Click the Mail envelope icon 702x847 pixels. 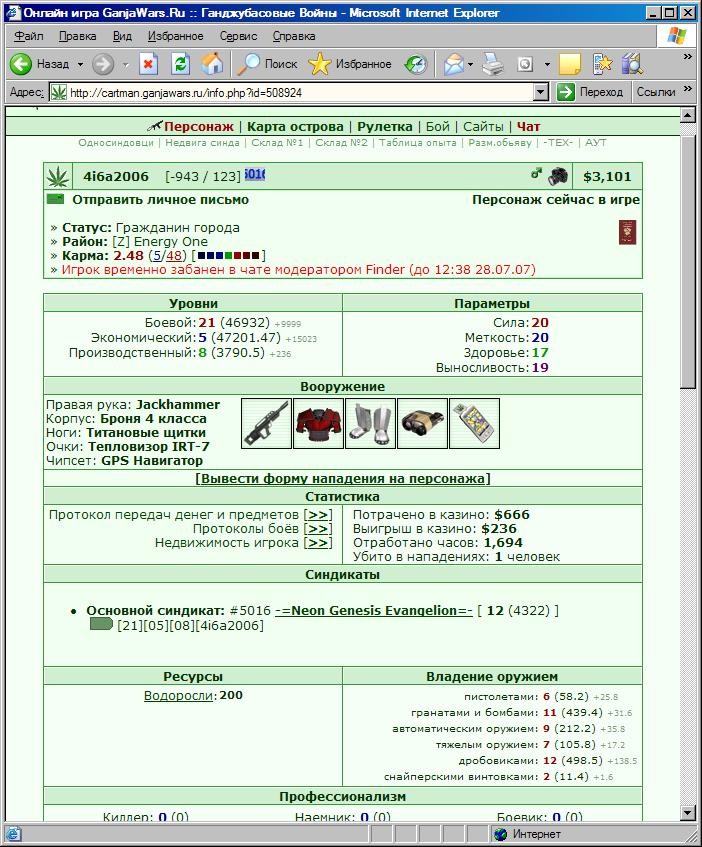(454, 64)
